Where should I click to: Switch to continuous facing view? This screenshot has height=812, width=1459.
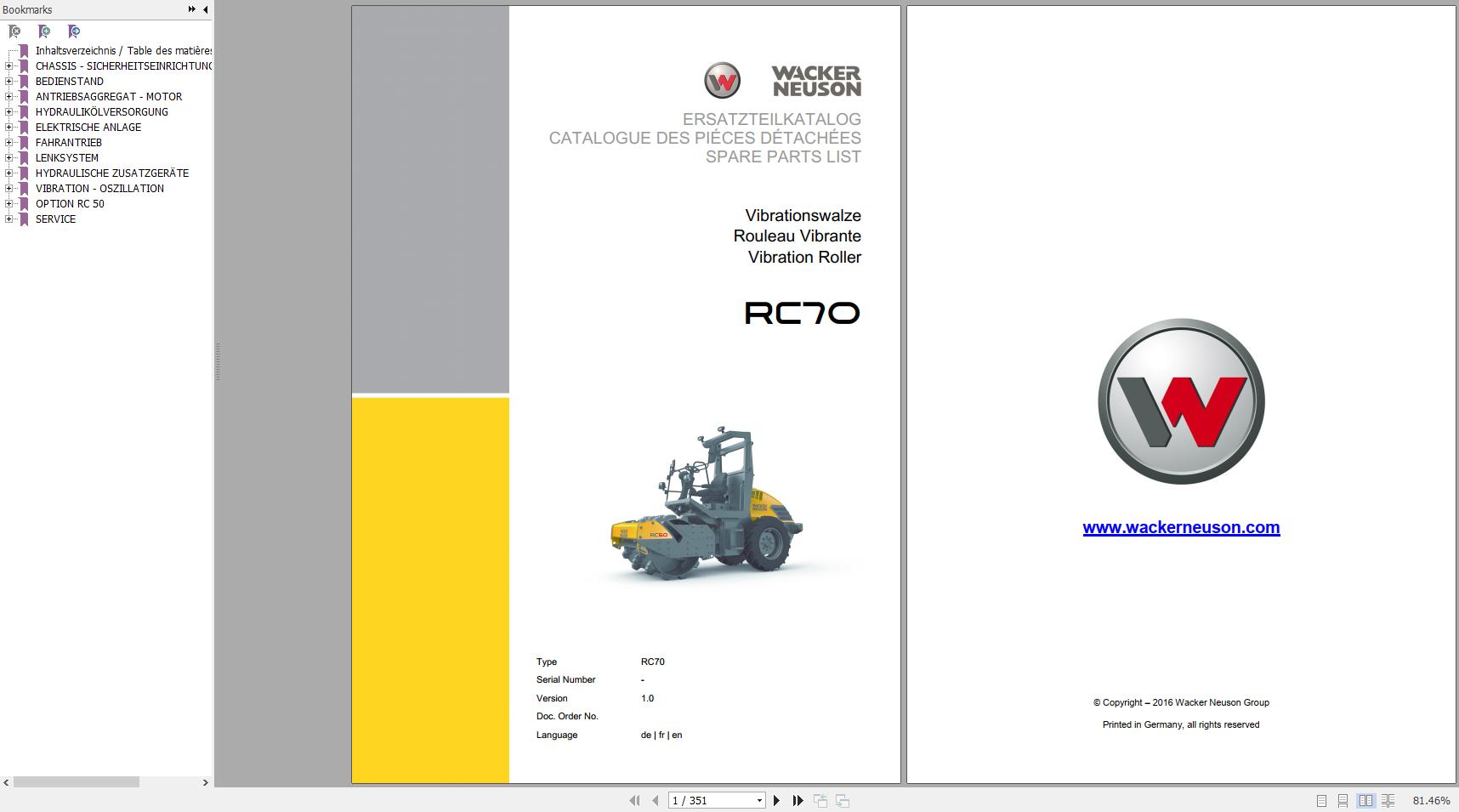pyautogui.click(x=1388, y=800)
